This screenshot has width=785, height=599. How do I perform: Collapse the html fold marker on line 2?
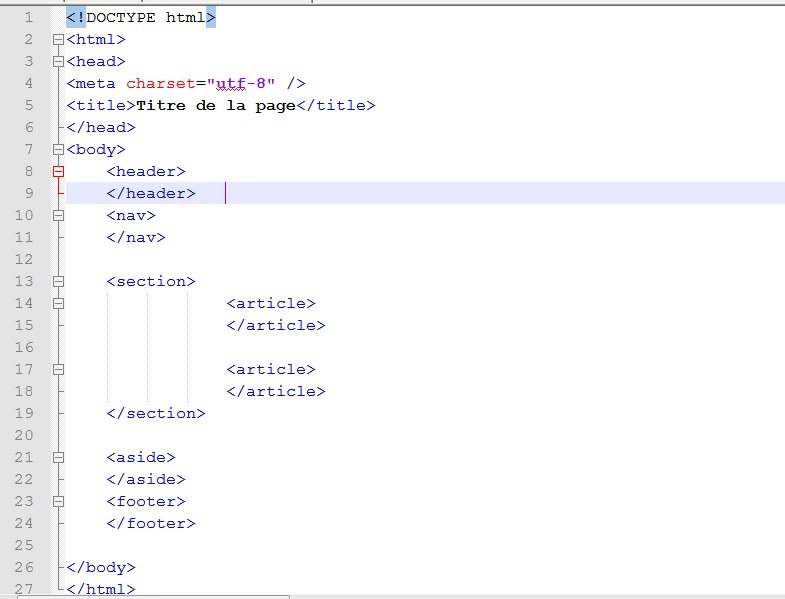pos(58,40)
